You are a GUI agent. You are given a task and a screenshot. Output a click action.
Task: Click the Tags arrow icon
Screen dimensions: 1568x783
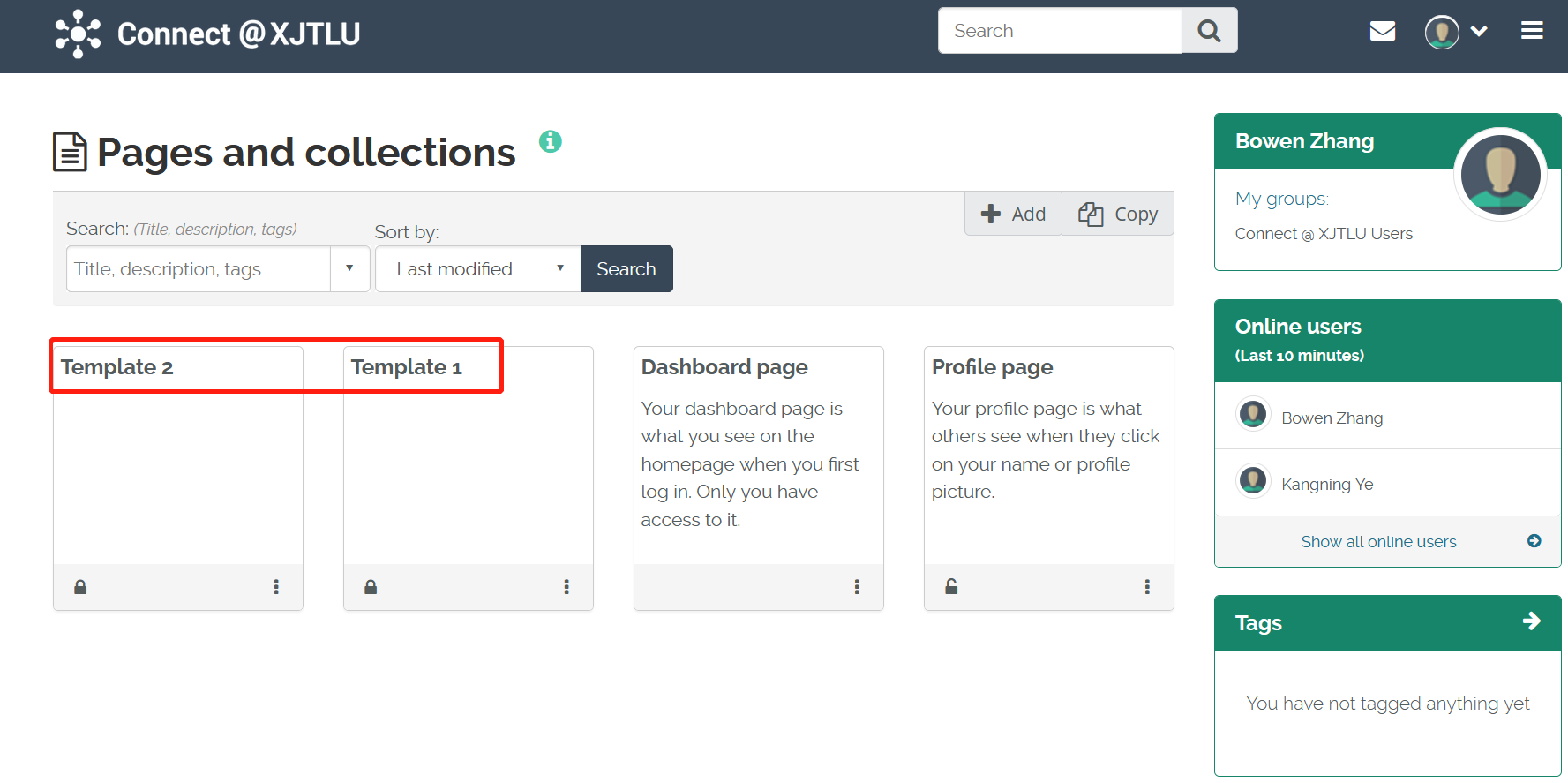(x=1532, y=621)
